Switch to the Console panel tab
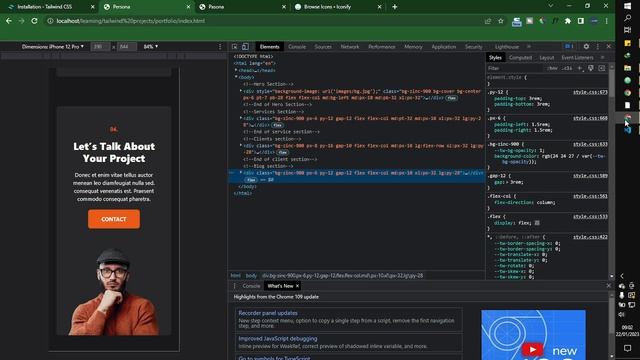Viewport: 640px width, 360px height. pyautogui.click(x=297, y=47)
